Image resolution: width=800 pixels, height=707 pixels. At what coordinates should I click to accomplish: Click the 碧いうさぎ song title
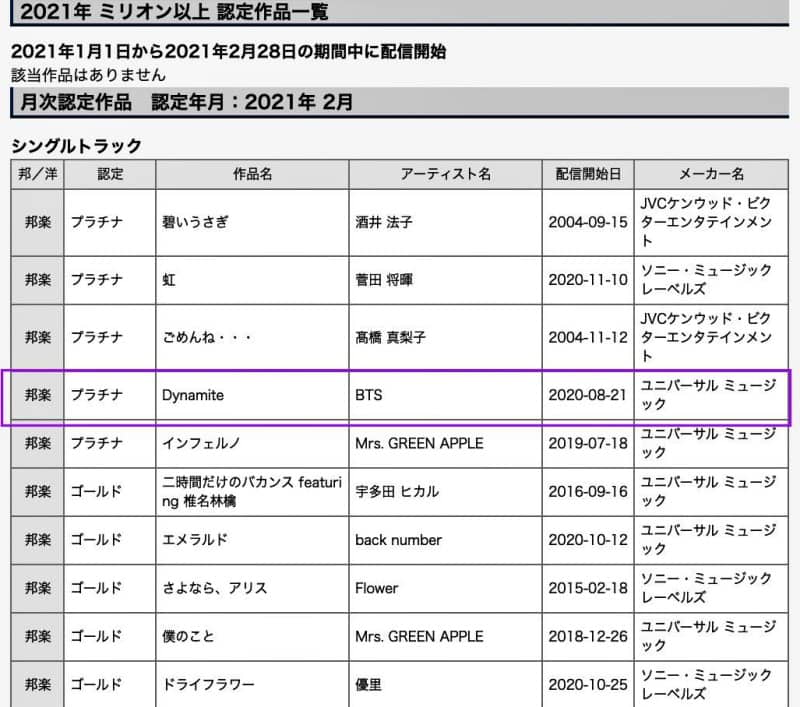[x=194, y=222]
